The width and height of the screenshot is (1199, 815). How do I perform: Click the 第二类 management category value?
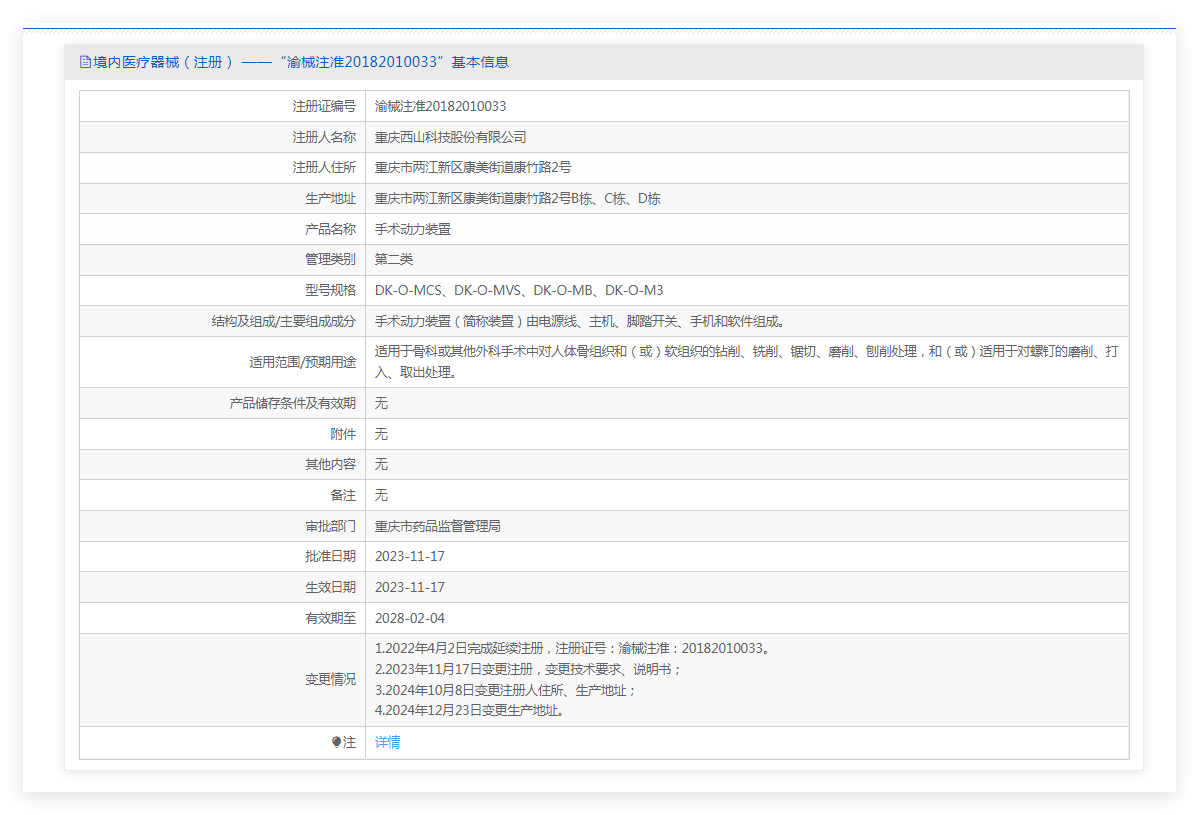click(394, 259)
